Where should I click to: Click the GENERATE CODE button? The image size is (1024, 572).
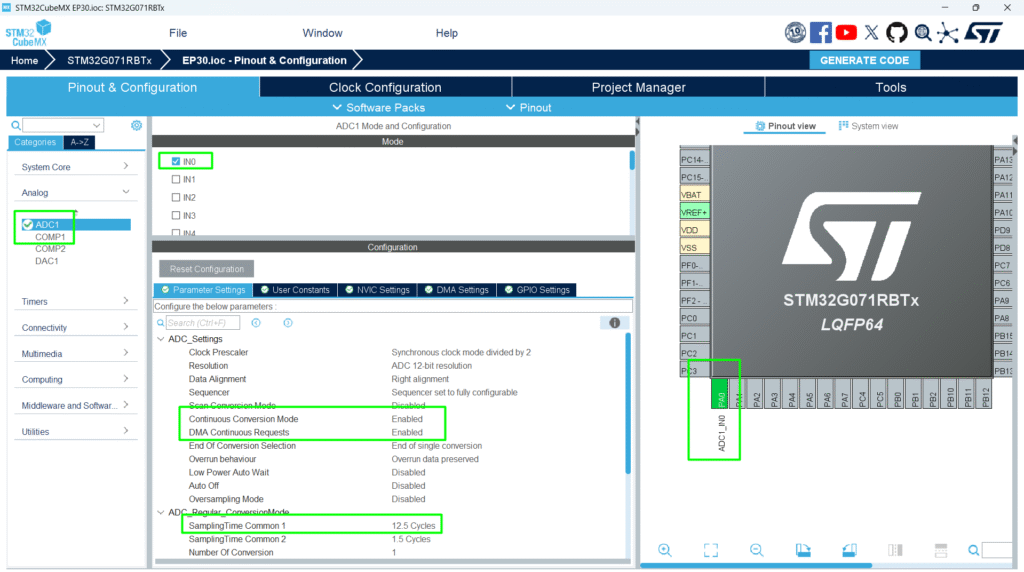(864, 60)
